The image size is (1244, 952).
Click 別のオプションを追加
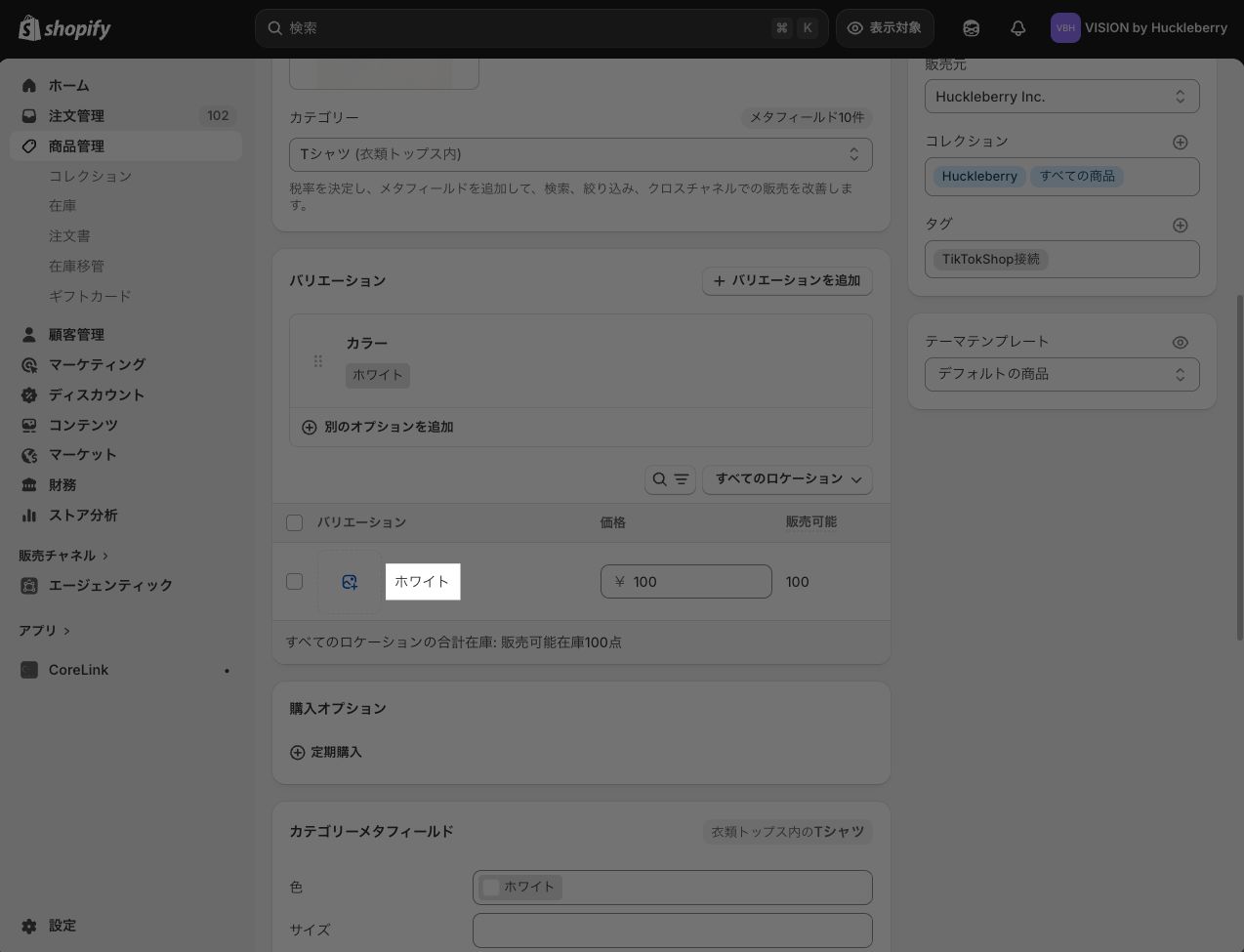point(377,428)
